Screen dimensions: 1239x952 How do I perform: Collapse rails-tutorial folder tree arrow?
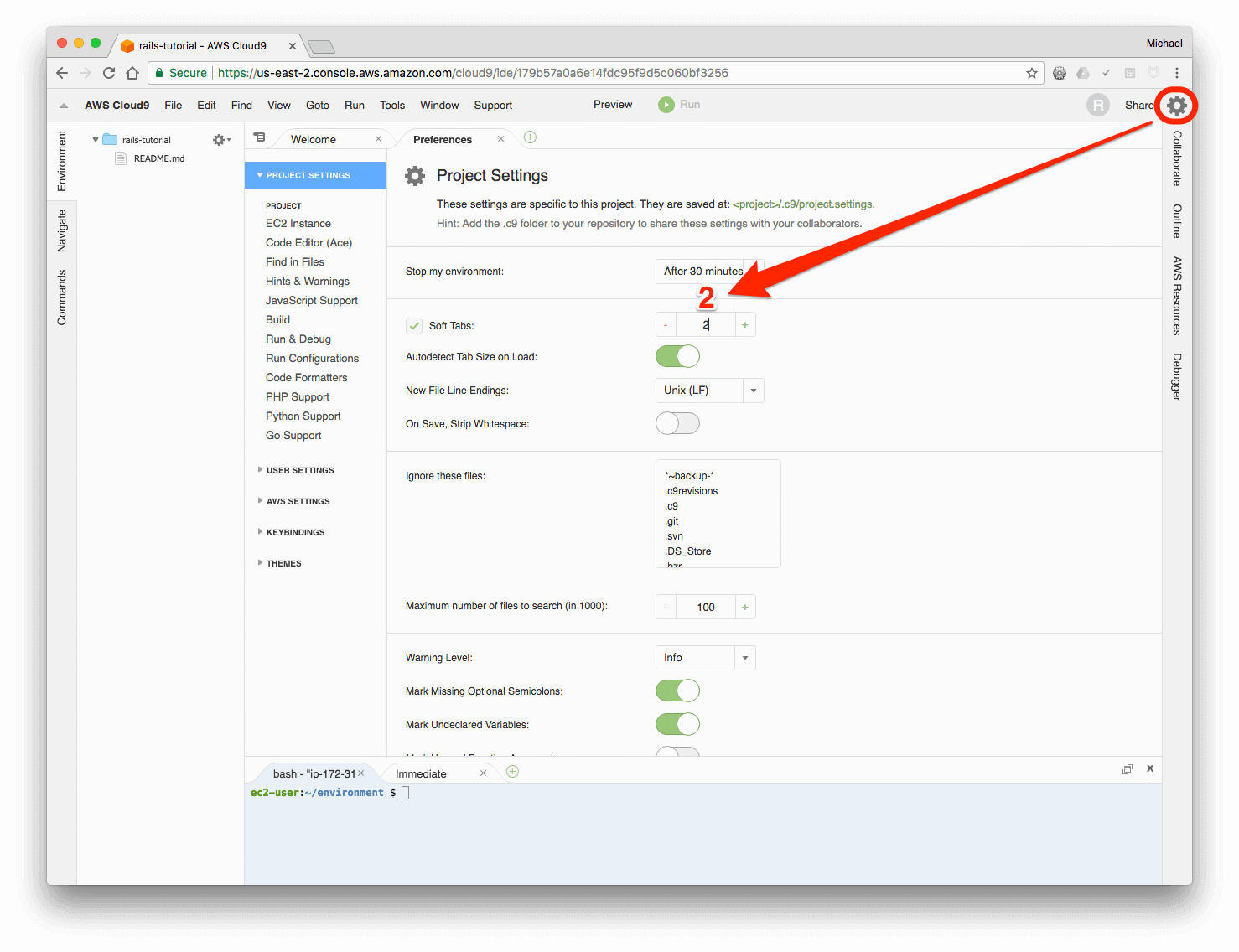click(x=96, y=140)
